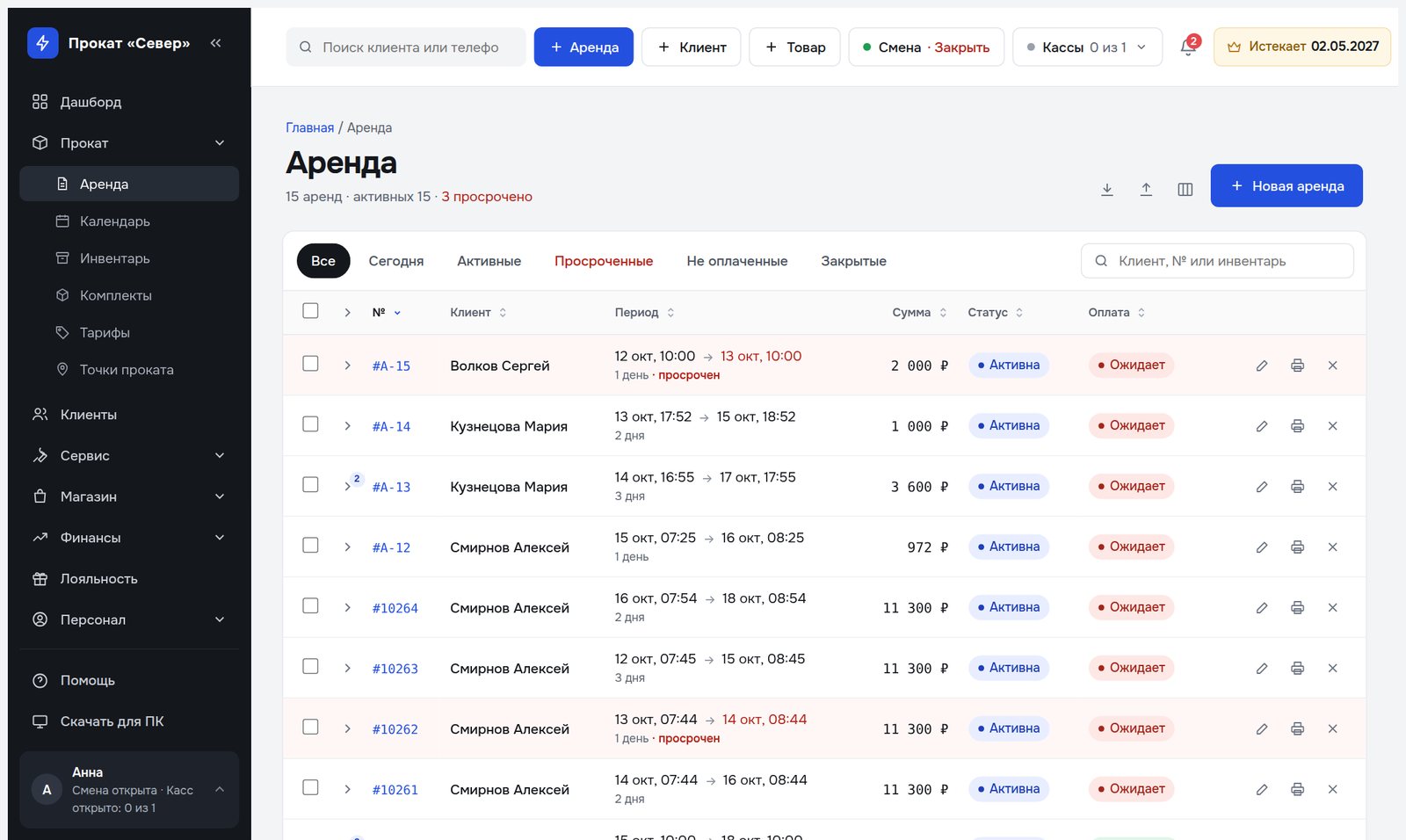Image resolution: width=1406 pixels, height=840 pixels.
Task: Print rental #А-15
Action: [1297, 366]
